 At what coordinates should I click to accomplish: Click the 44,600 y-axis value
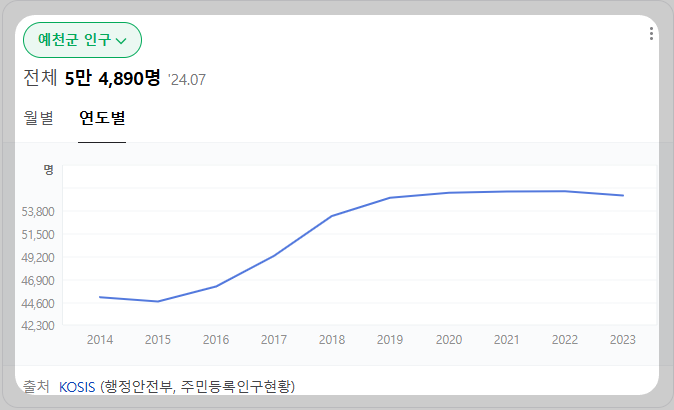point(38,303)
